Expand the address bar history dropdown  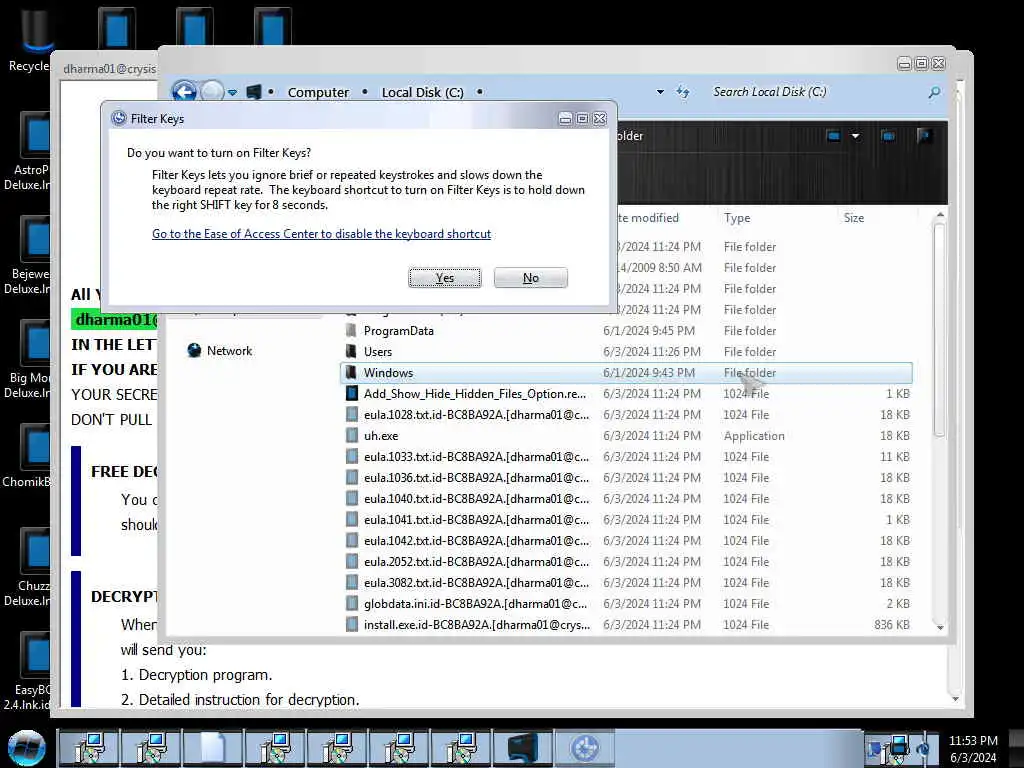click(x=660, y=92)
